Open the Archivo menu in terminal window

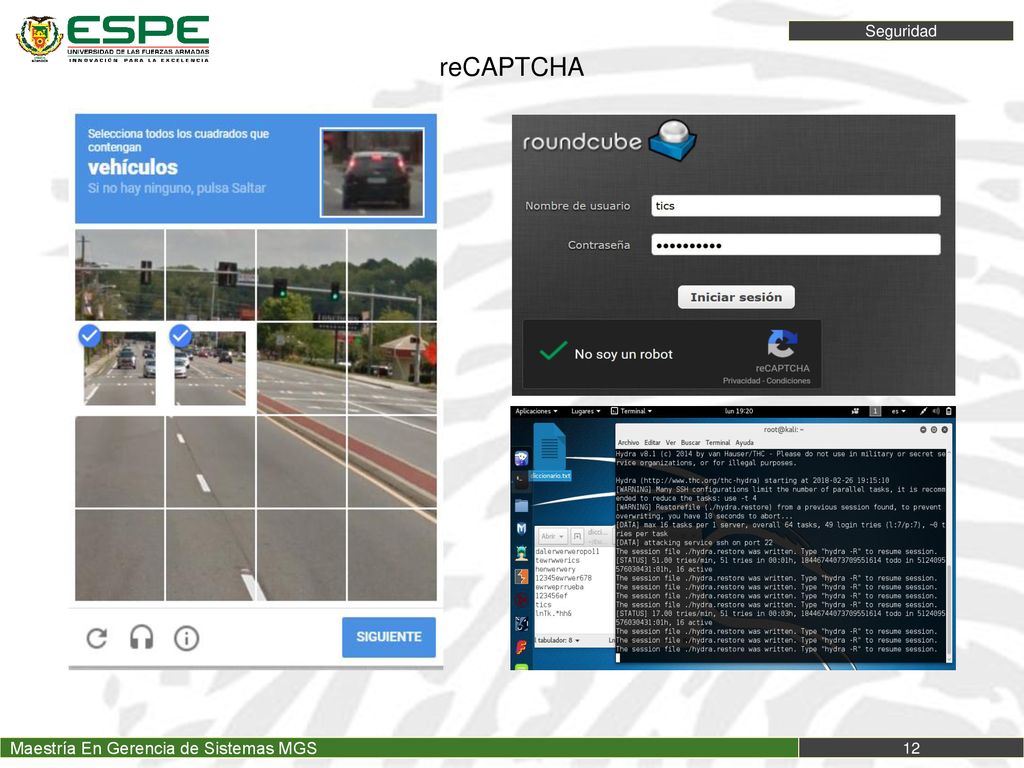point(628,442)
